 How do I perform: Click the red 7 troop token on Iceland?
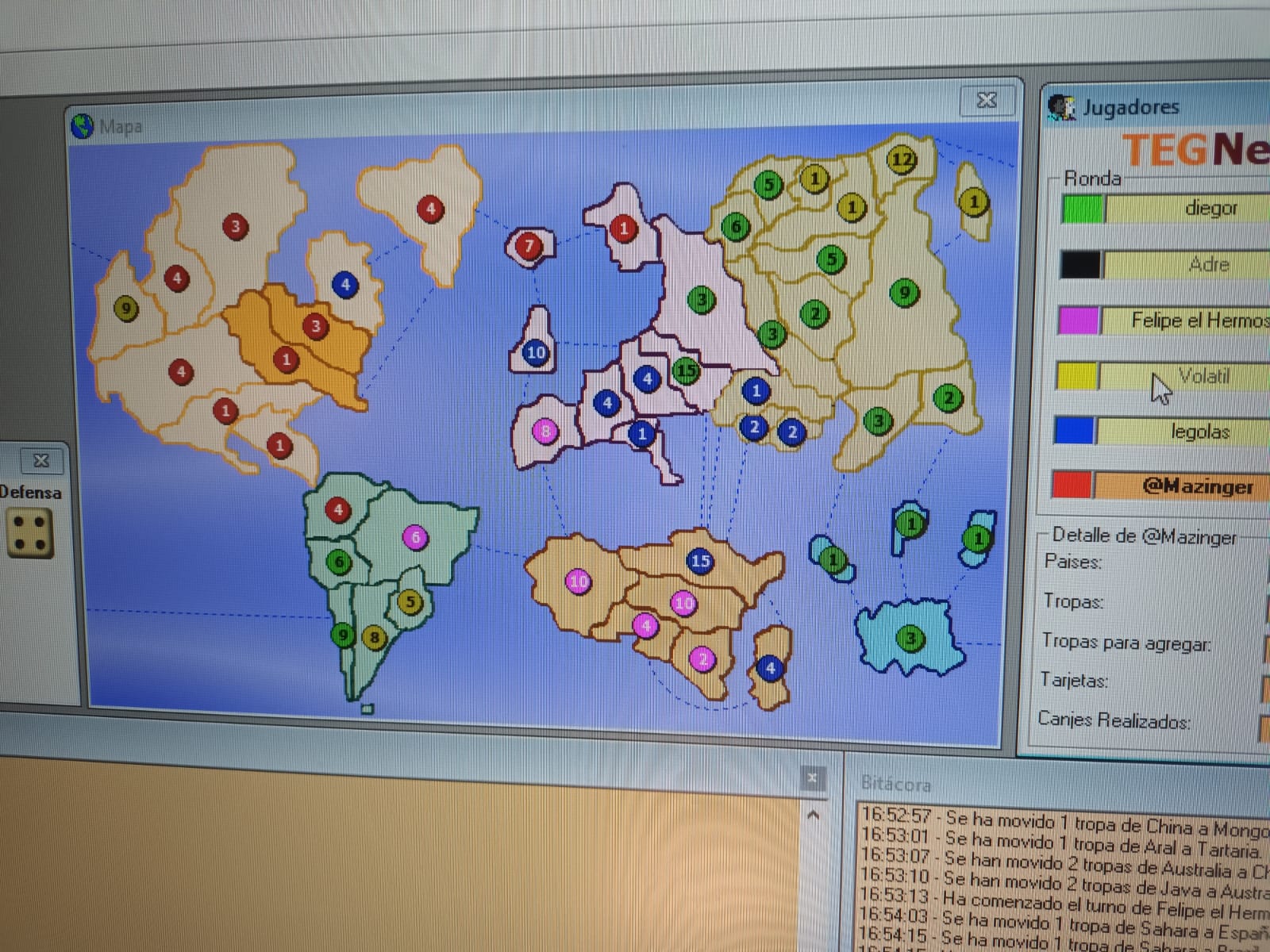tap(529, 246)
